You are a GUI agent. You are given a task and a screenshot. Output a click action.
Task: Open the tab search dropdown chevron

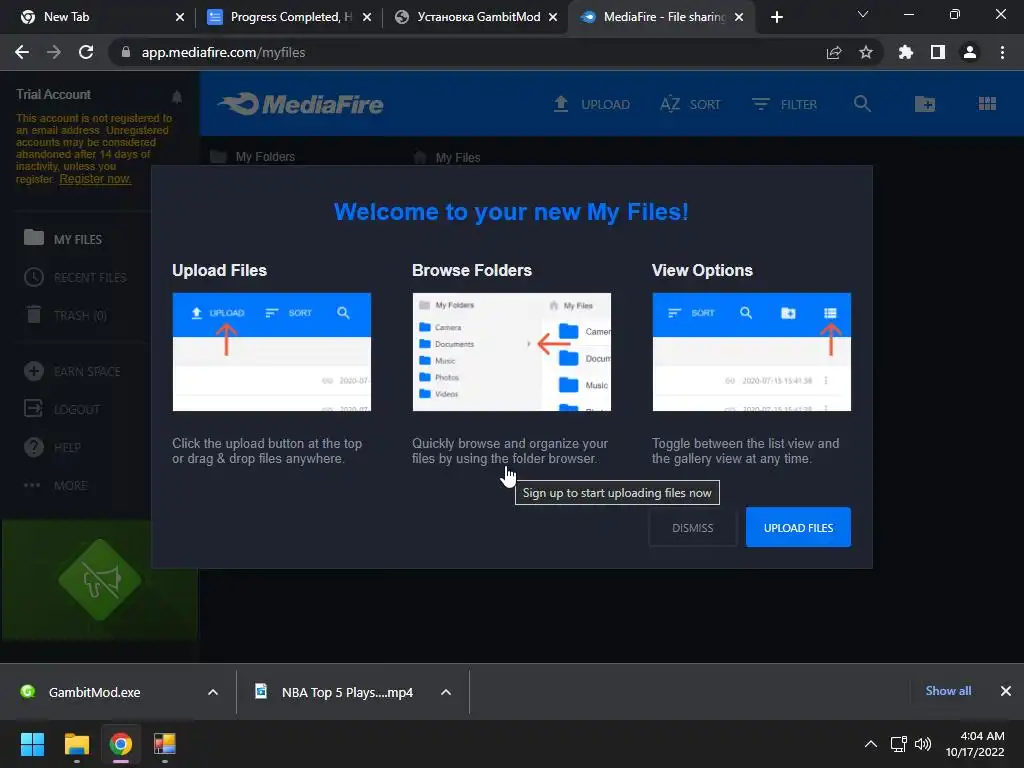863,14
